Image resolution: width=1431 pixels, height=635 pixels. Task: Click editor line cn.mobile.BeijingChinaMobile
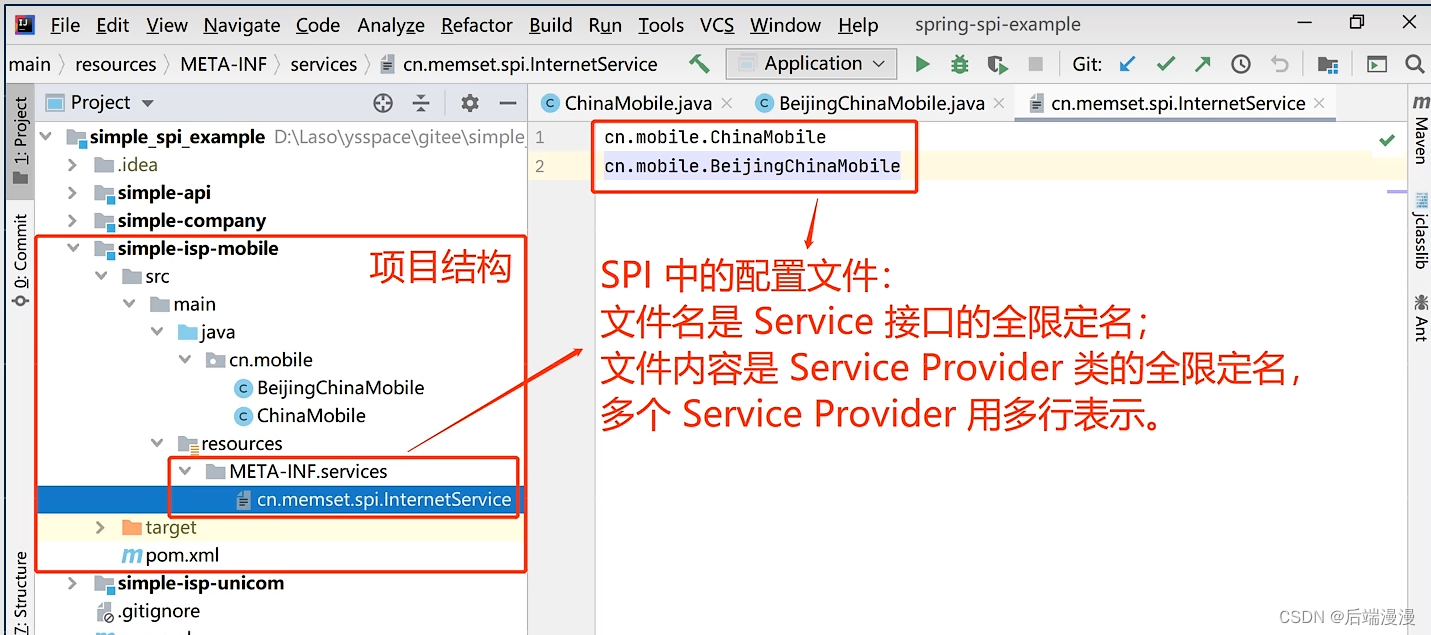tap(752, 166)
